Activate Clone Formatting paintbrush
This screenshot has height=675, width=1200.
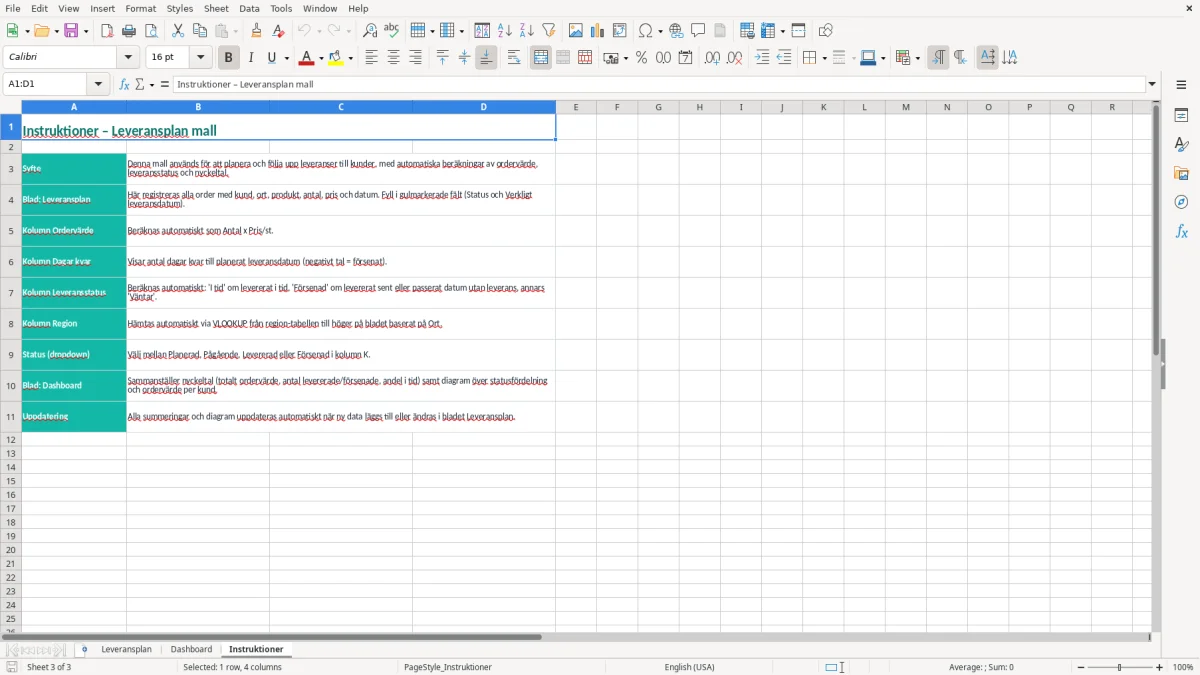tap(257, 31)
